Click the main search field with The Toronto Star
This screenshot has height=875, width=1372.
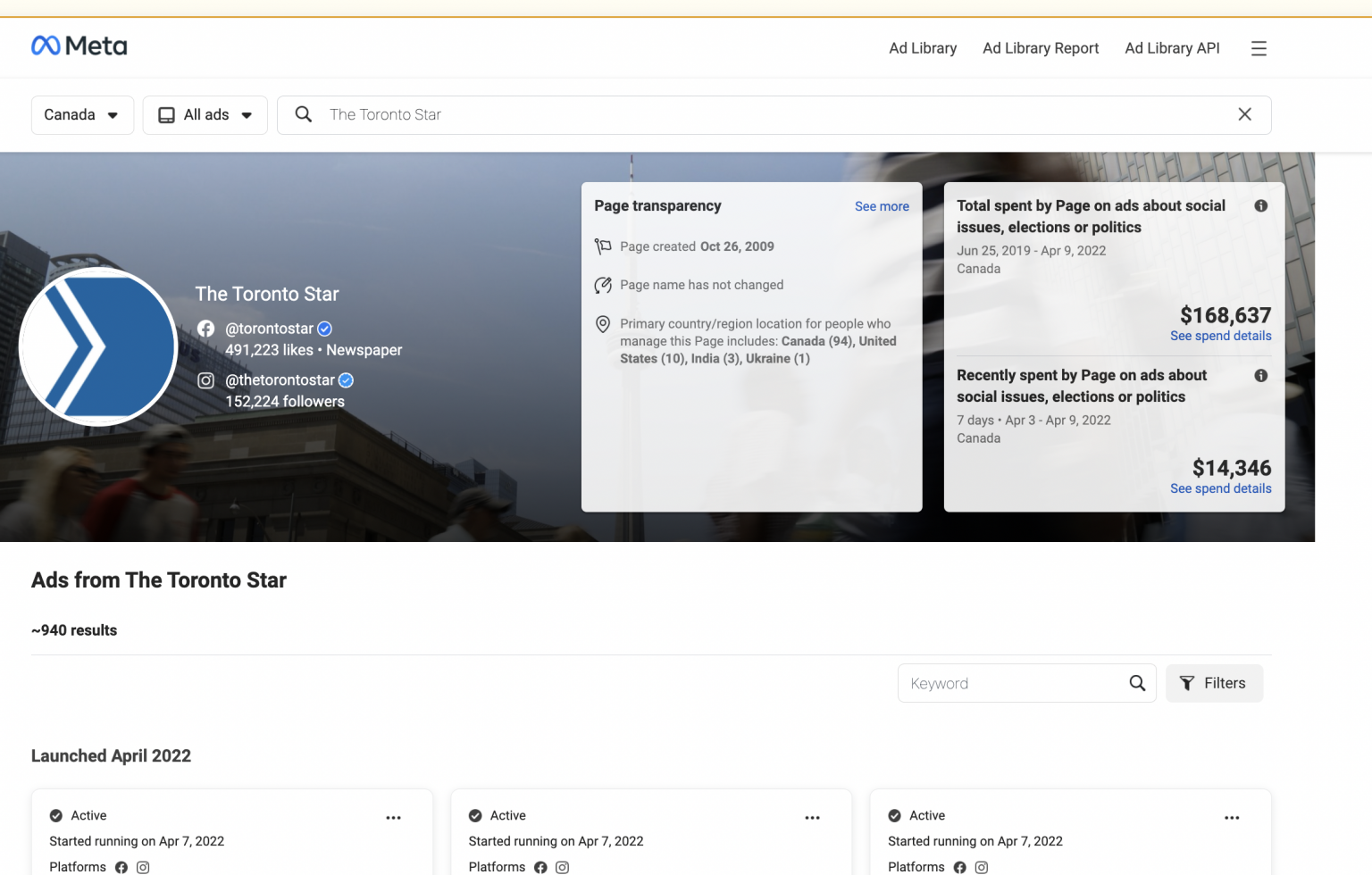click(x=774, y=115)
